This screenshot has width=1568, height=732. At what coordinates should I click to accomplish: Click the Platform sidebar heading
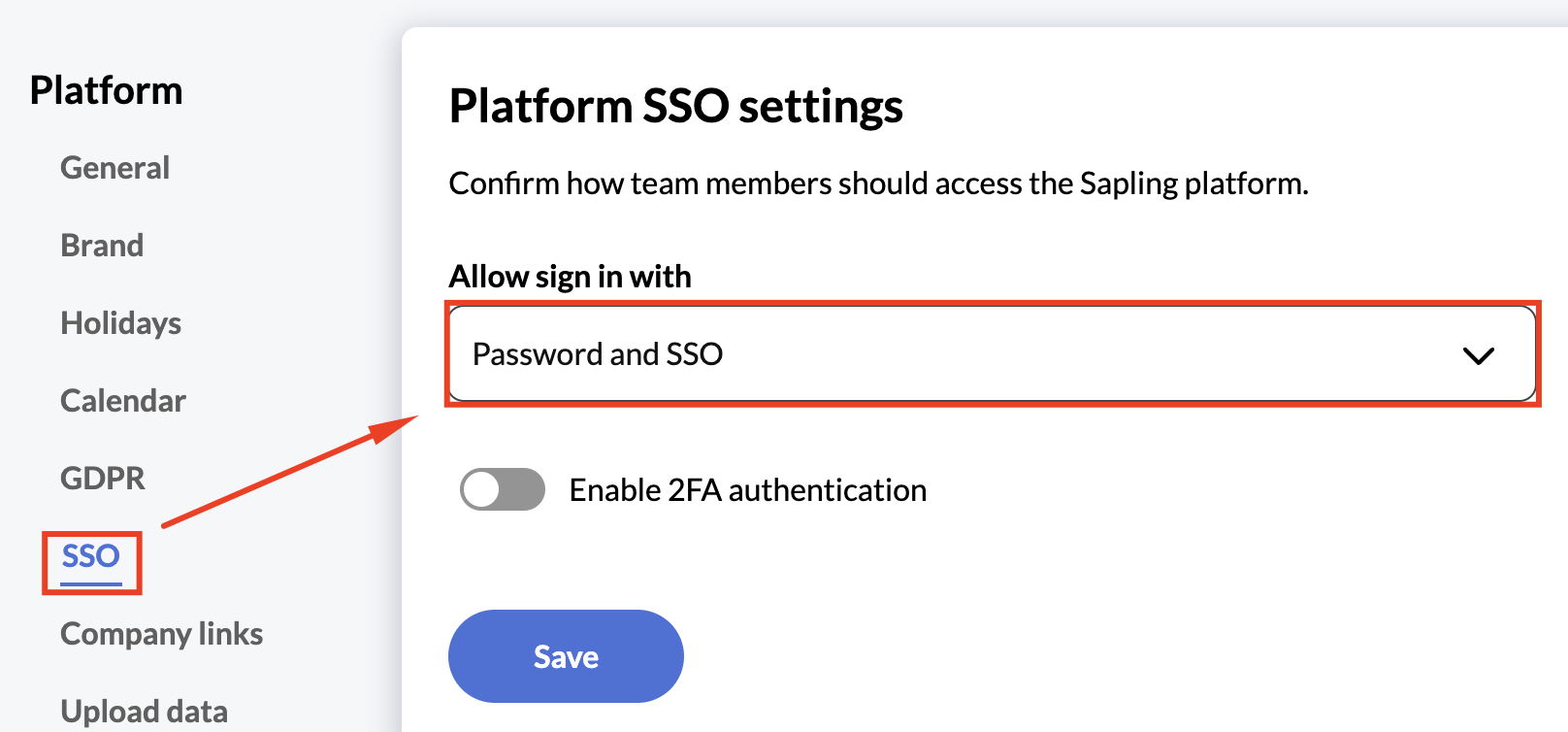pyautogui.click(x=106, y=90)
